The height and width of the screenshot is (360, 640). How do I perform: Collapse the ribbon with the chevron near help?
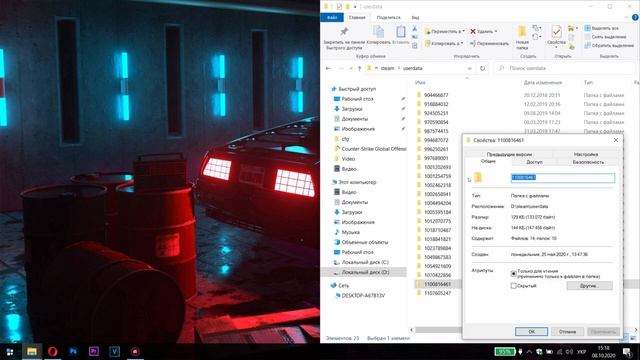tap(627, 18)
